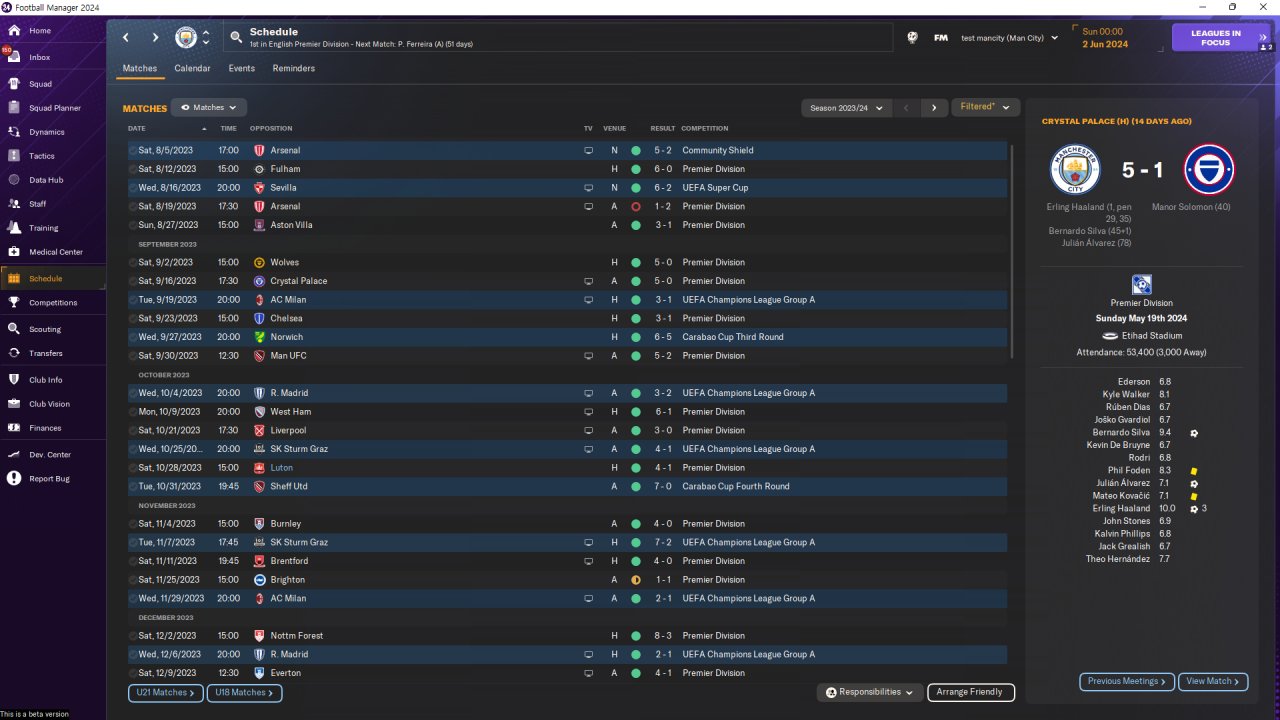This screenshot has width=1280, height=720.
Task: Open Tactics in the sidebar
Action: pyautogui.click(x=41, y=156)
